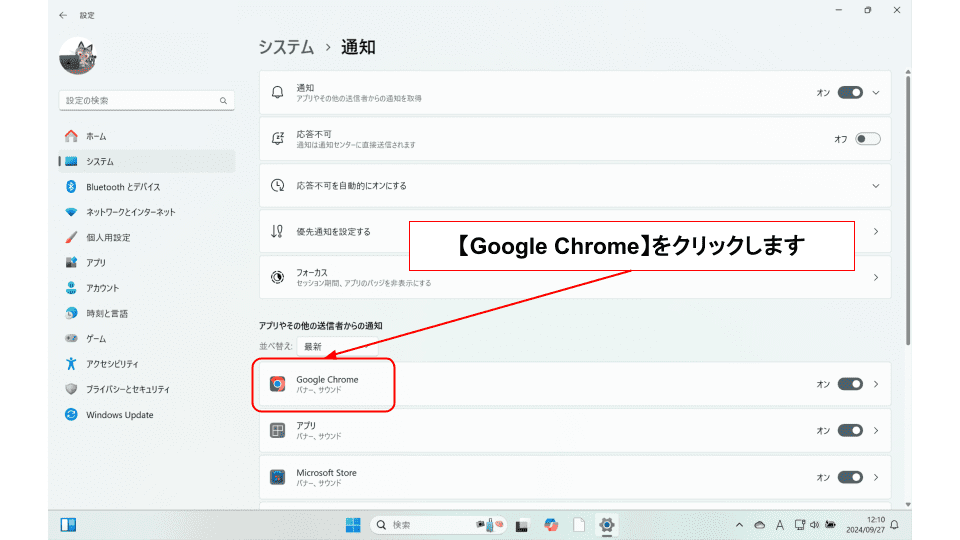The width and height of the screenshot is (960, 540).
Task: Turn off Google Chrome notifications toggle
Action: pos(850,384)
